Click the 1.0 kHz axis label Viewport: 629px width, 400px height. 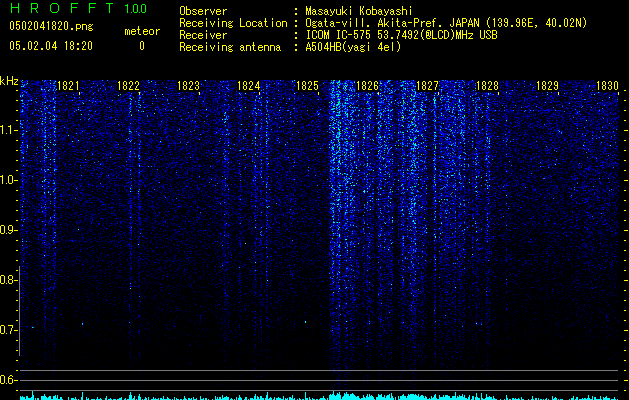tap(7, 180)
